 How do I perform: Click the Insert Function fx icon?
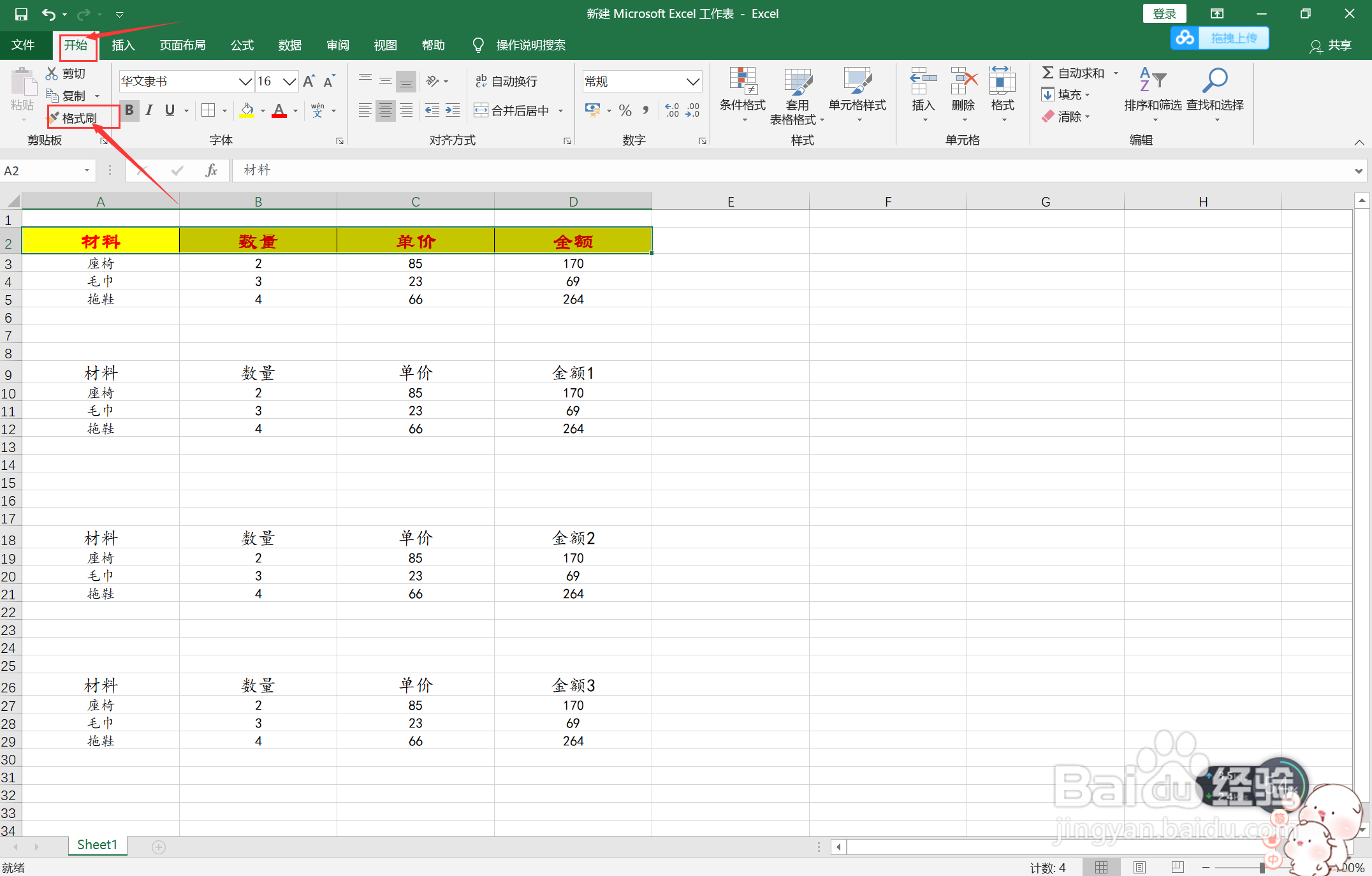(211, 170)
